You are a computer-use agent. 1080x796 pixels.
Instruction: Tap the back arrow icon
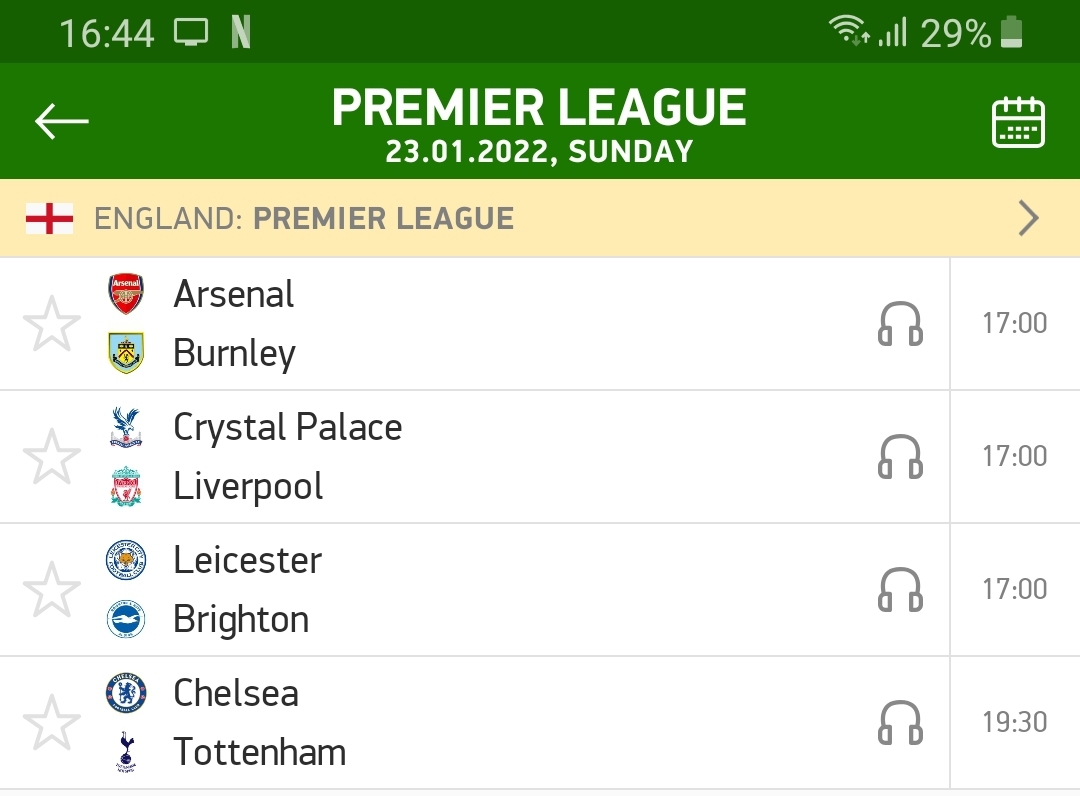(62, 121)
